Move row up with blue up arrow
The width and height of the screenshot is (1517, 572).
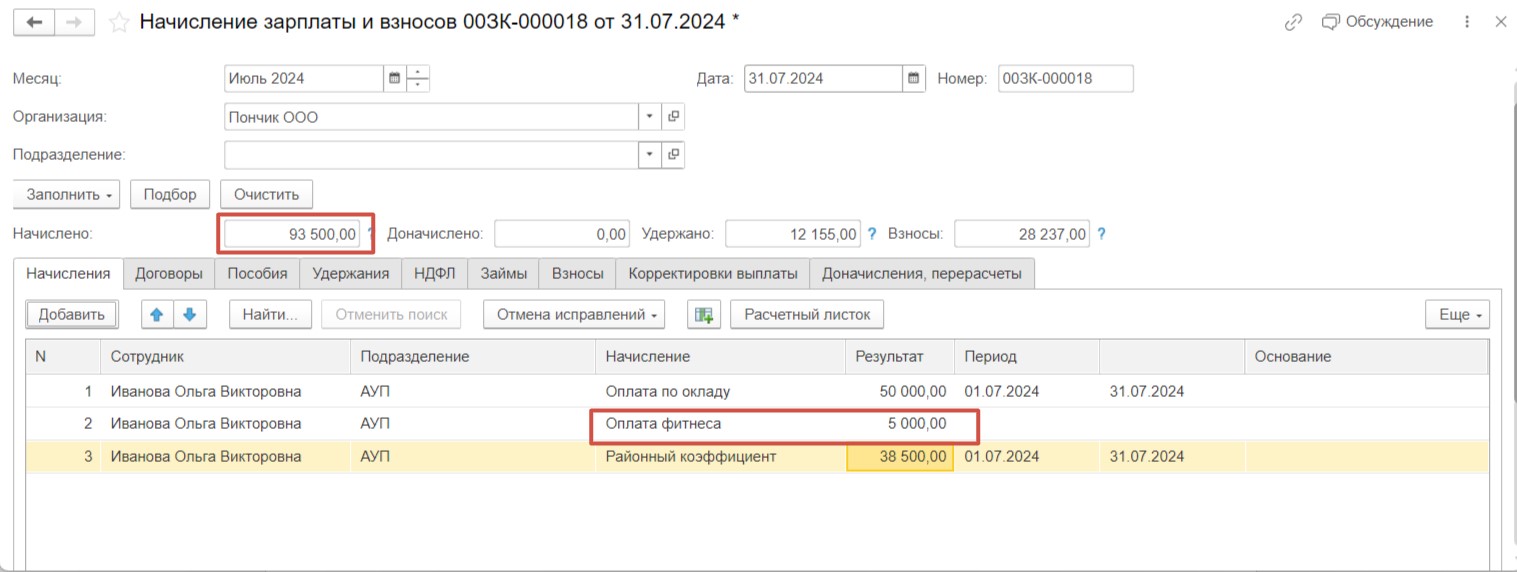(x=157, y=315)
